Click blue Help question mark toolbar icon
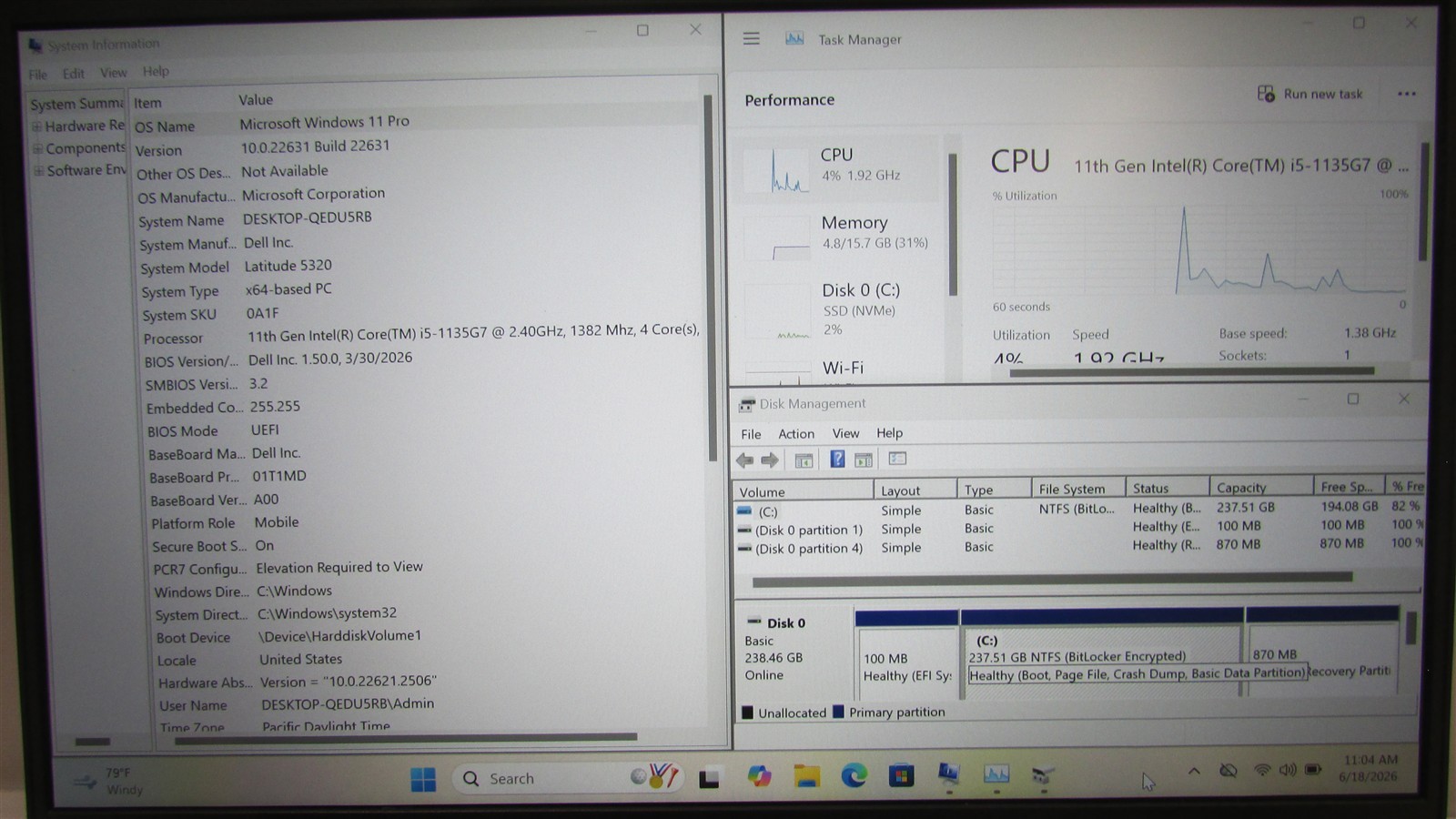This screenshot has height=819, width=1456. [837, 460]
